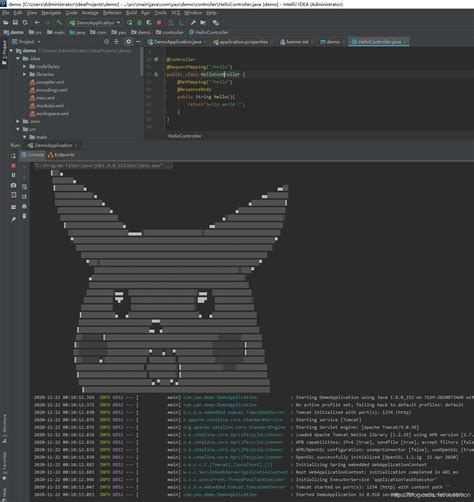The height and width of the screenshot is (502, 474).
Task: Click the Build project hammer icon
Action: pyautogui.click(x=59, y=23)
